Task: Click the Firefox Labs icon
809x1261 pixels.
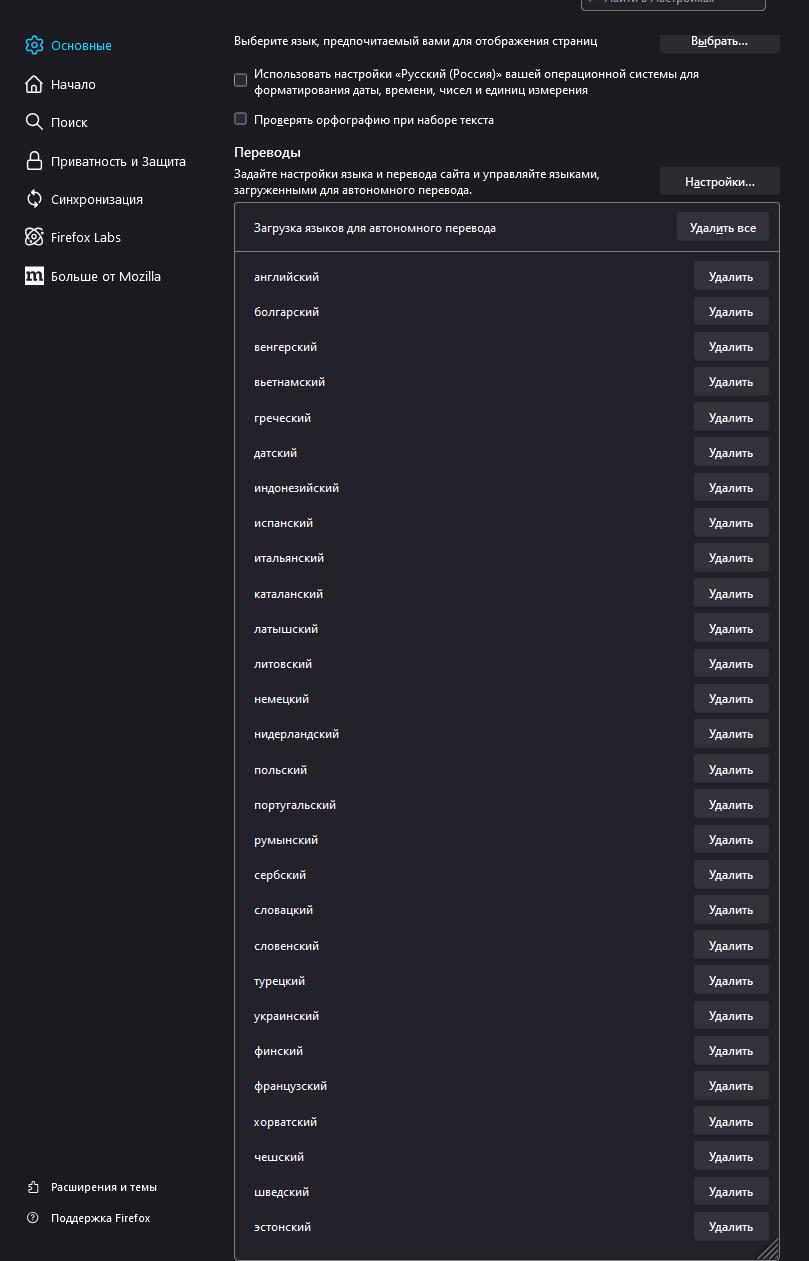Action: [34, 237]
